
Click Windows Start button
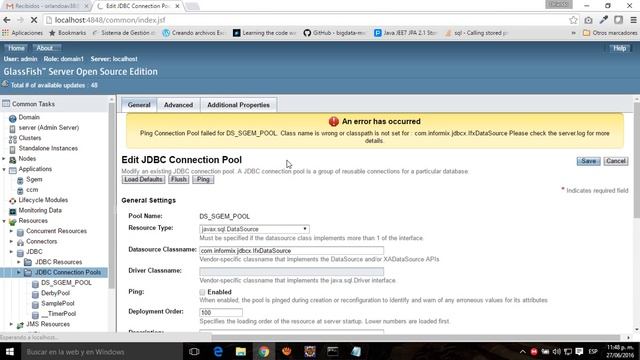coord(9,351)
